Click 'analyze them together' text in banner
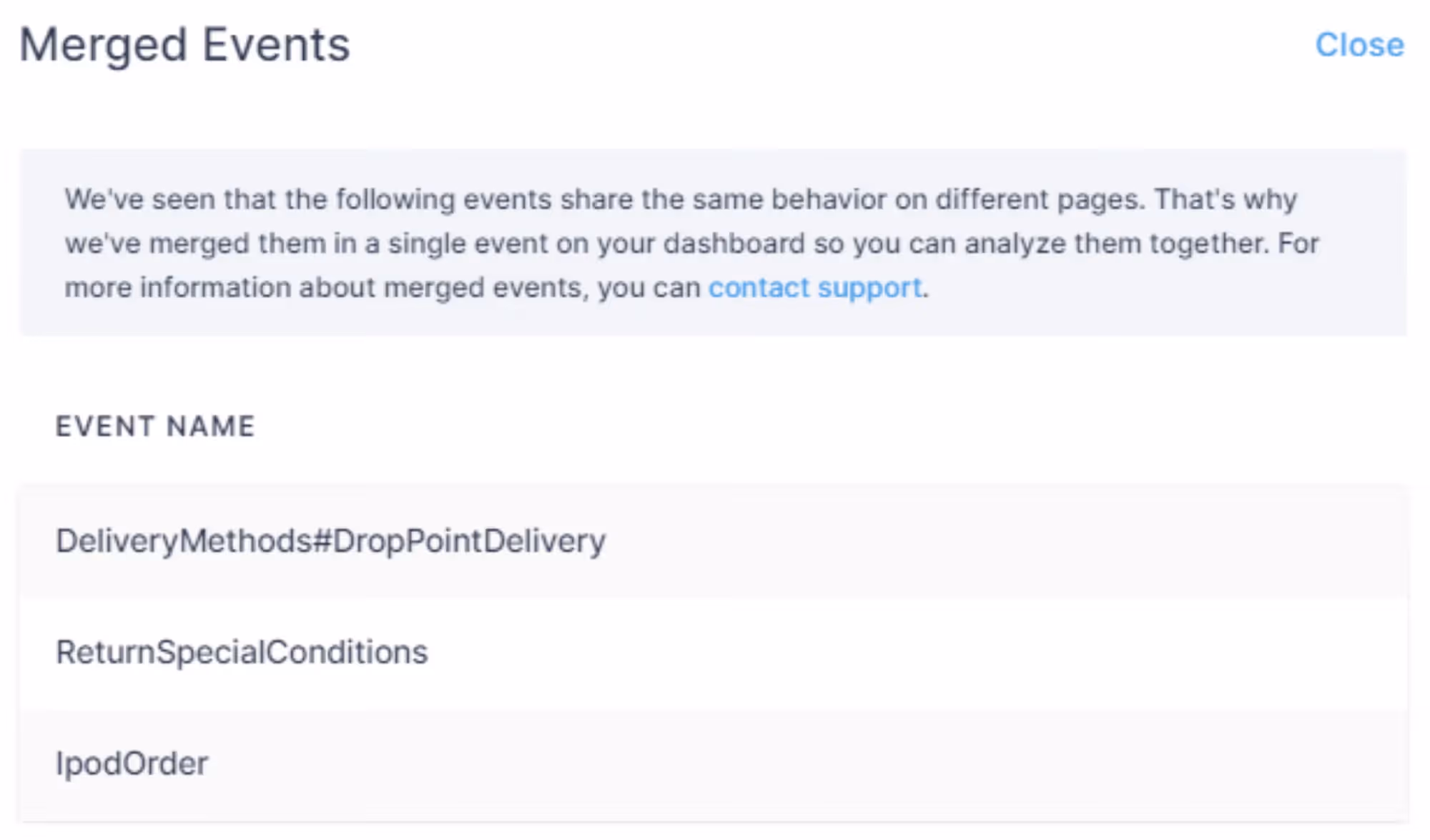 [x=1115, y=244]
